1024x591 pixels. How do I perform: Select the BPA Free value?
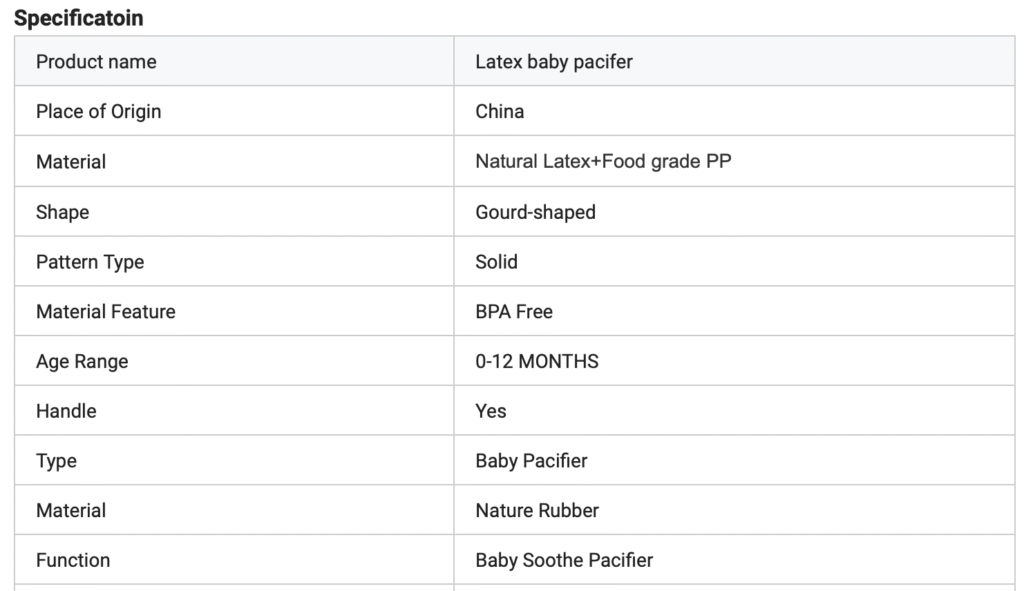tap(514, 312)
